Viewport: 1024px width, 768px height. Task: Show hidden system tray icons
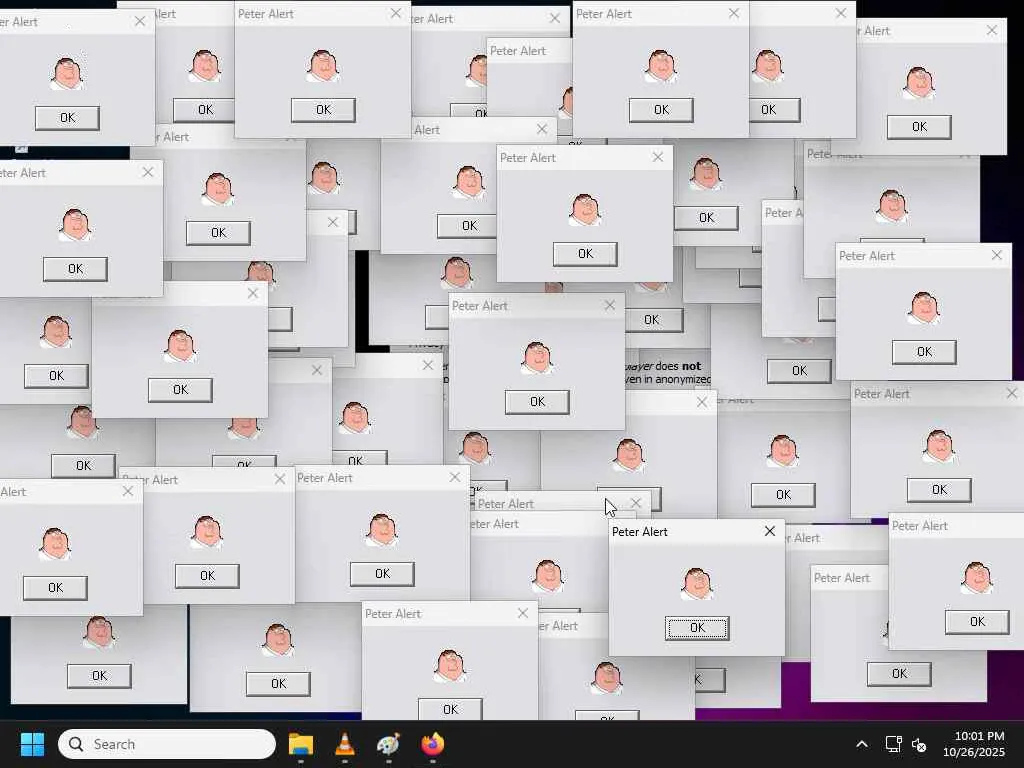tap(862, 744)
